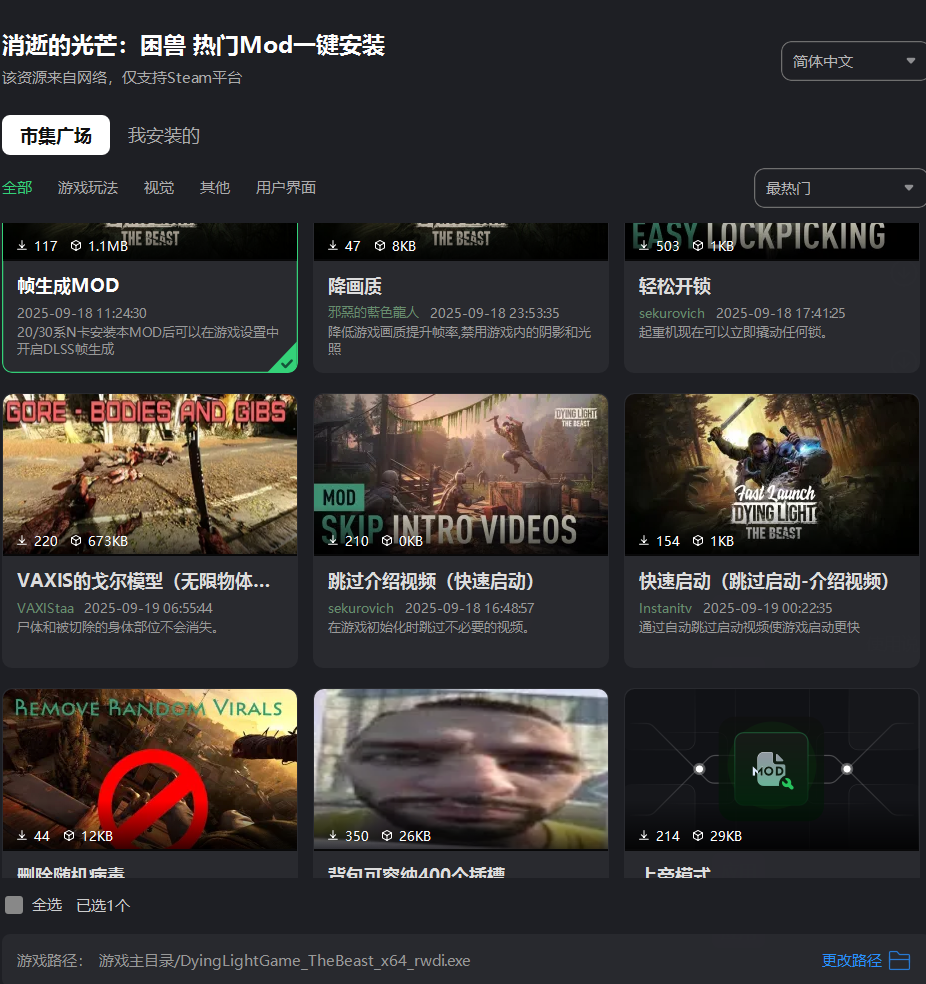The width and height of the screenshot is (926, 984).
Task: Open the man's face mod thumbnail
Action: [x=461, y=769]
